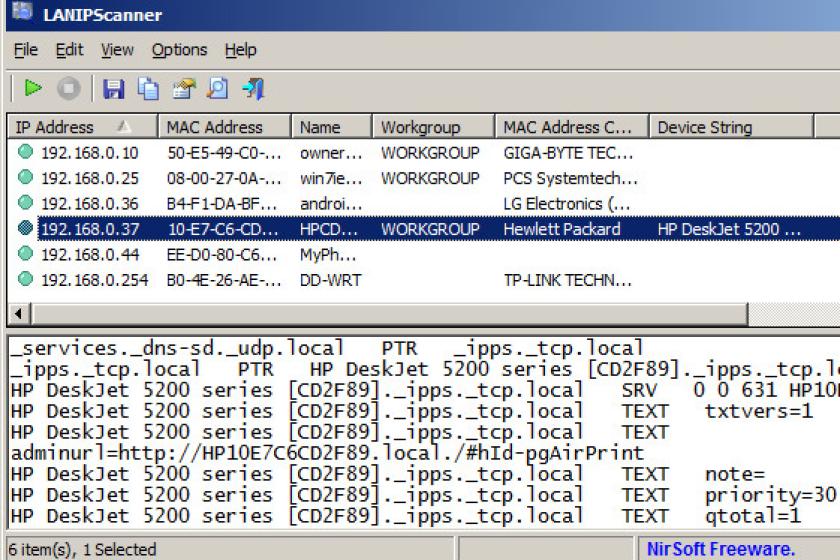The width and height of the screenshot is (840, 560).
Task: Click the adminurl=http://HP10E7C6CD2F89.local line
Action: 327,453
